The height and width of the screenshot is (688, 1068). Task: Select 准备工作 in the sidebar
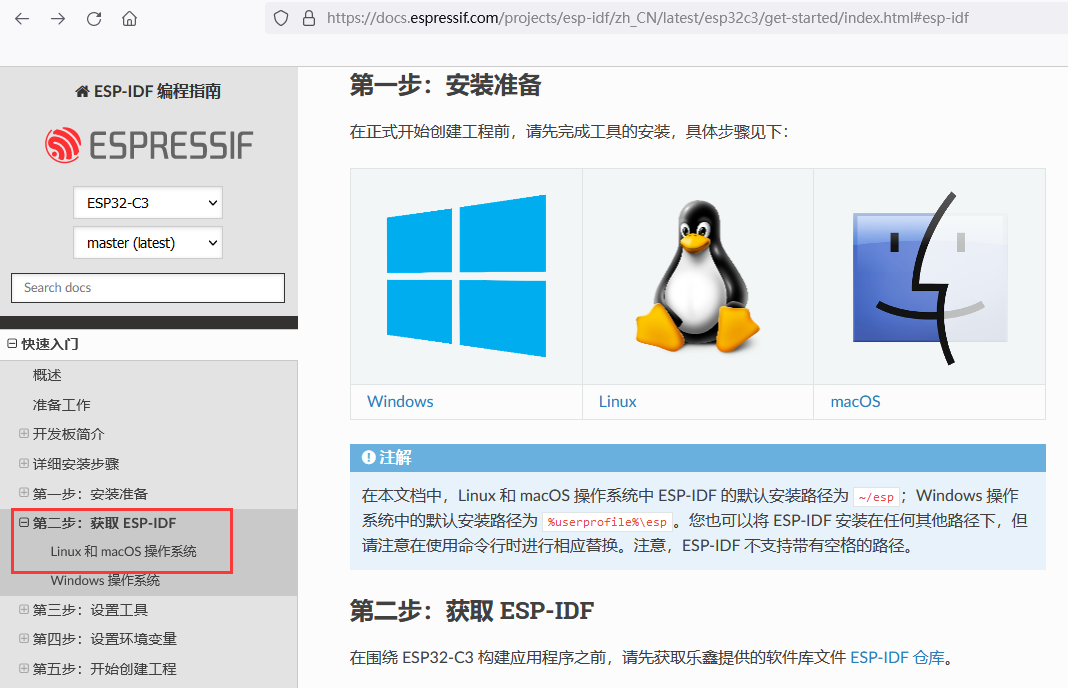point(61,405)
